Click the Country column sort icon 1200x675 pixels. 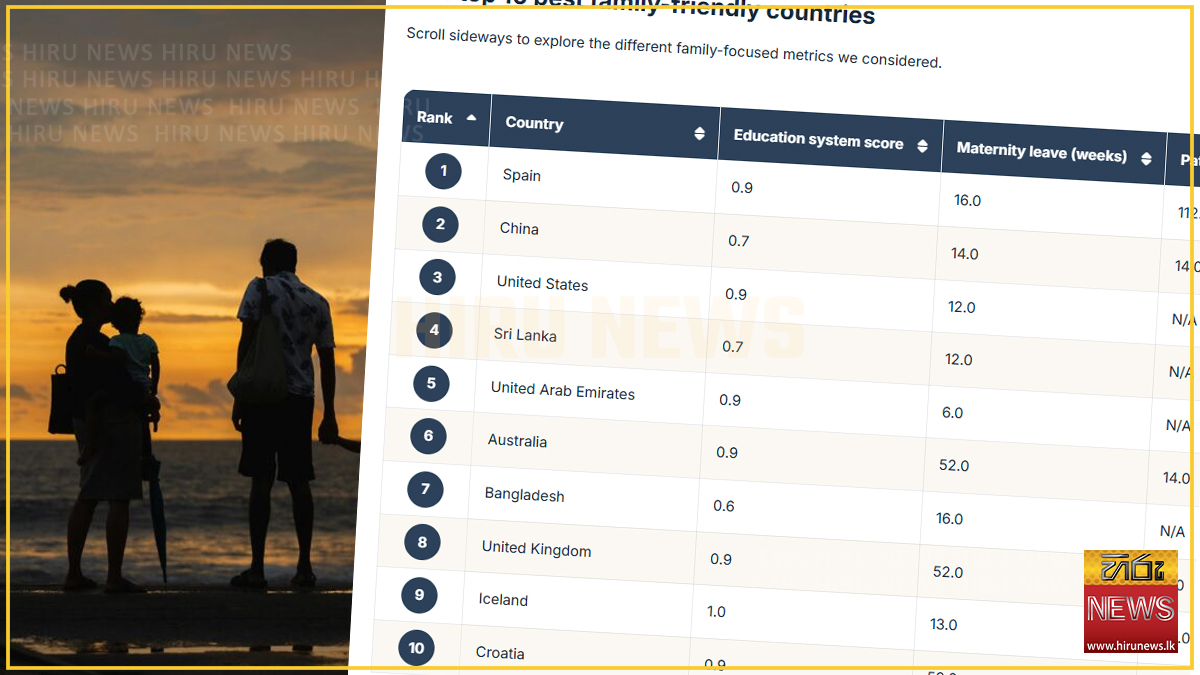click(x=699, y=134)
